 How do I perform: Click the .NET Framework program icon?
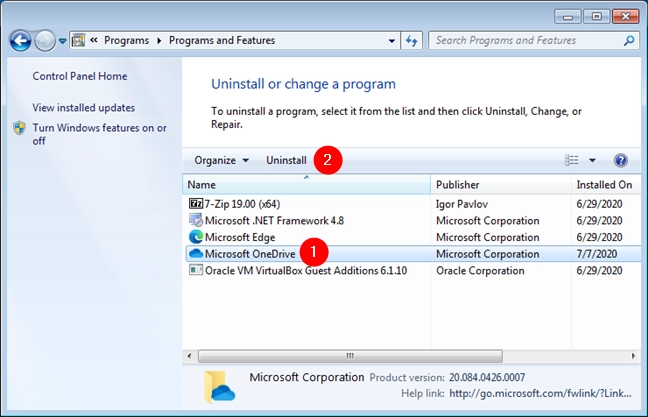(x=195, y=220)
